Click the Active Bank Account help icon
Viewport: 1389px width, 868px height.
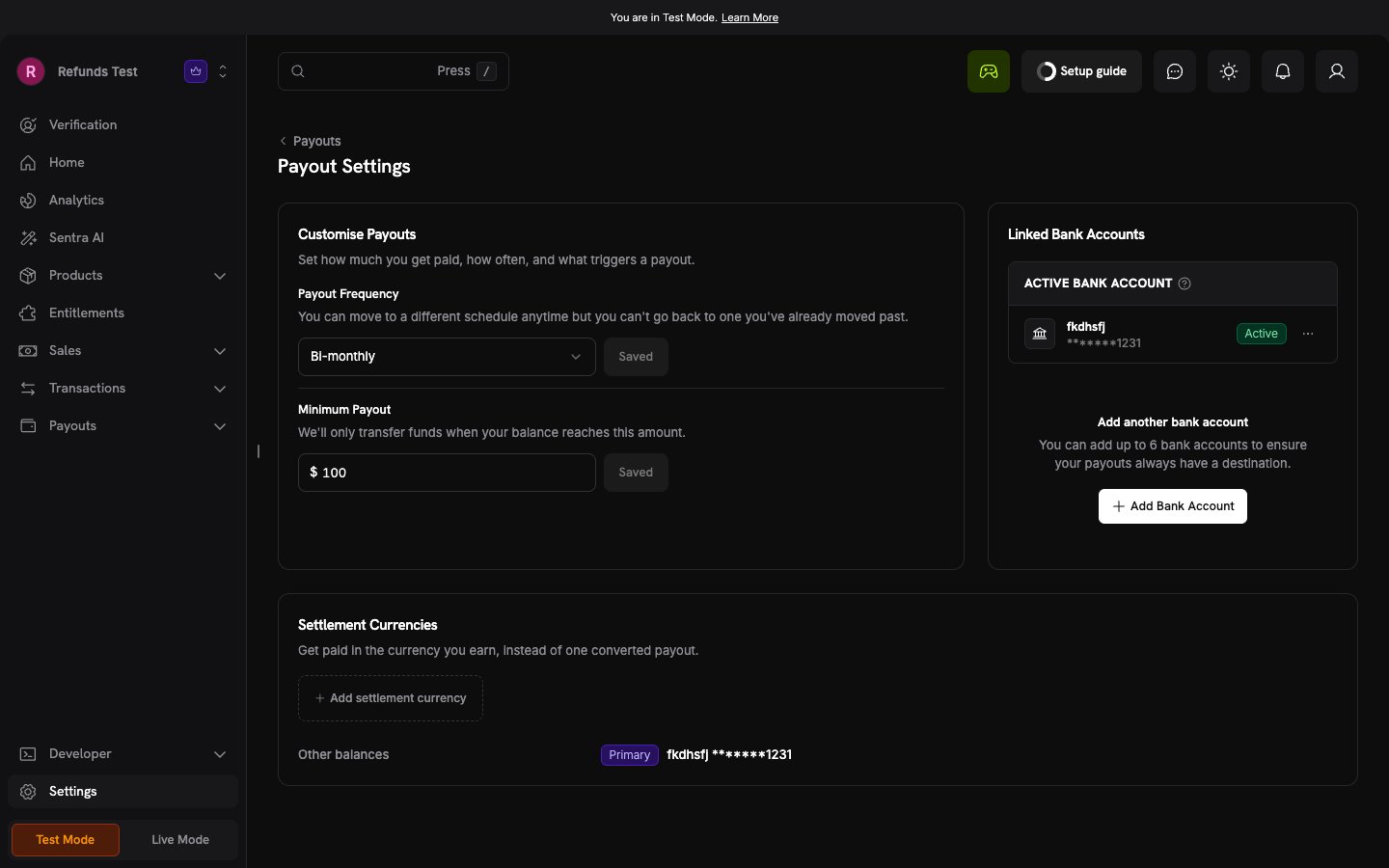[1185, 284]
